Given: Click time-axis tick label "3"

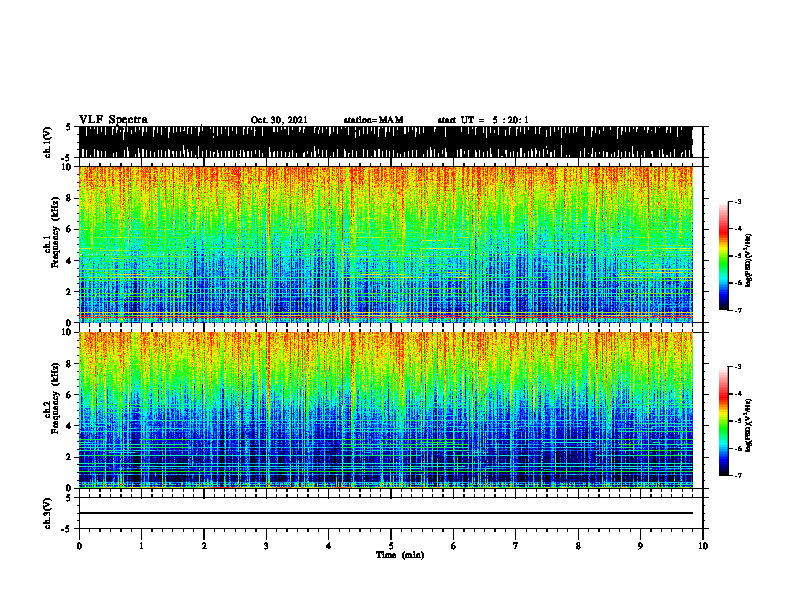Looking at the screenshot, I should [266, 546].
